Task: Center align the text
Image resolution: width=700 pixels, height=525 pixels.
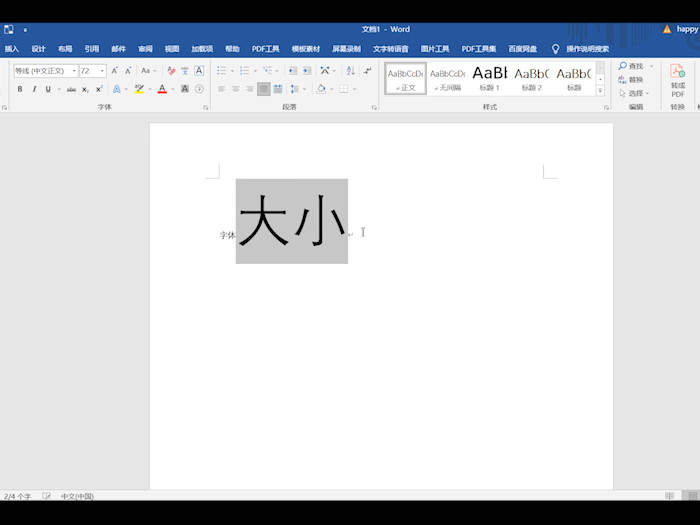Action: [x=236, y=89]
